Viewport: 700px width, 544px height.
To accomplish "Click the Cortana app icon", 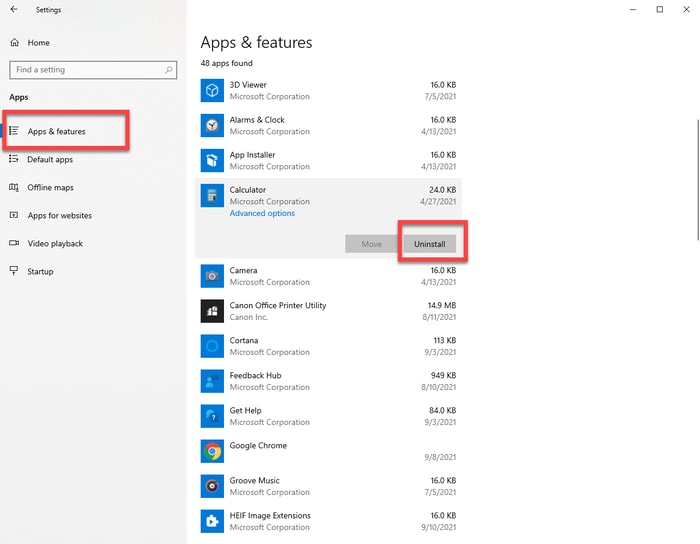I will click(212, 346).
